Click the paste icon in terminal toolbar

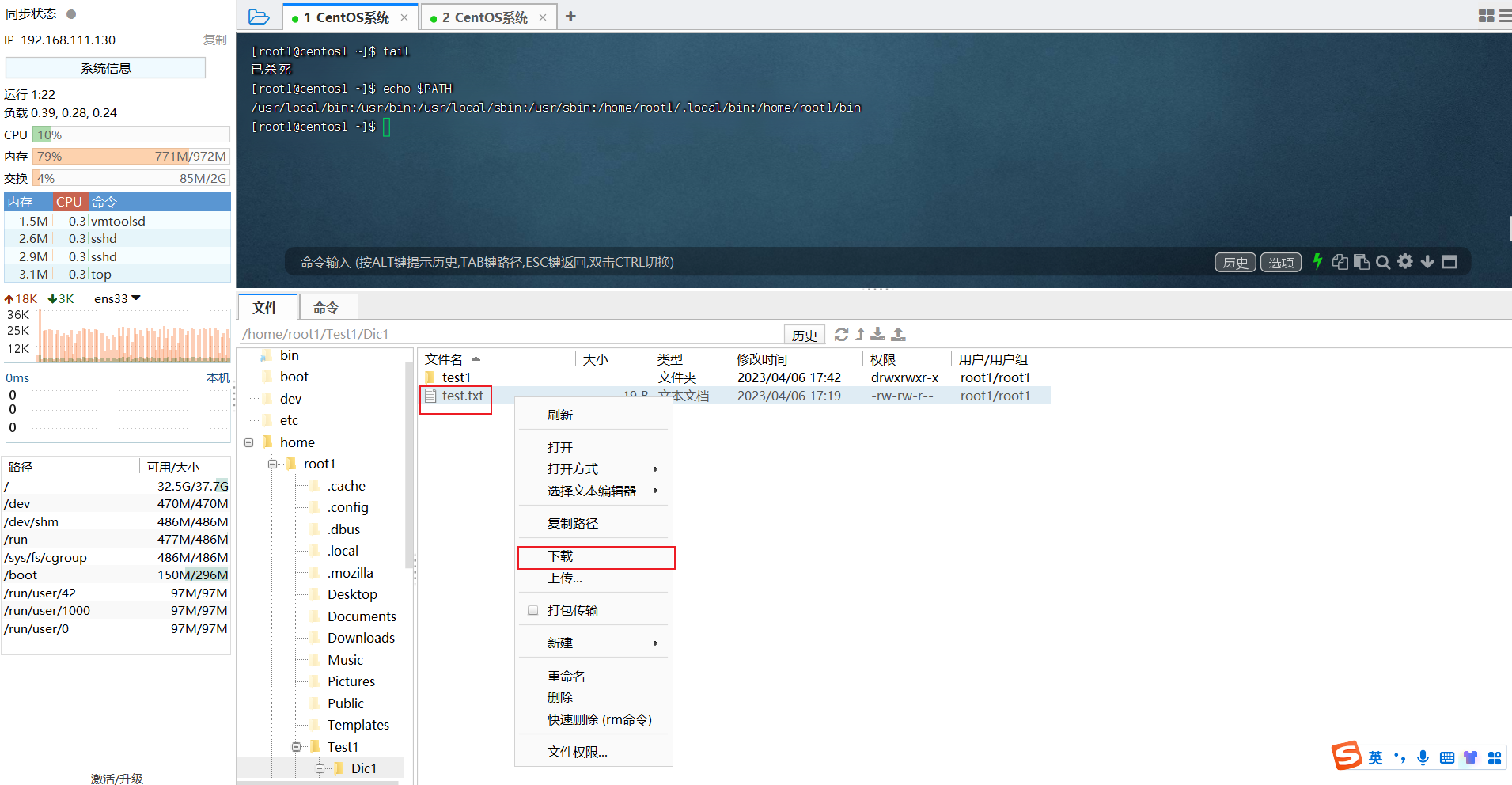point(1362,262)
